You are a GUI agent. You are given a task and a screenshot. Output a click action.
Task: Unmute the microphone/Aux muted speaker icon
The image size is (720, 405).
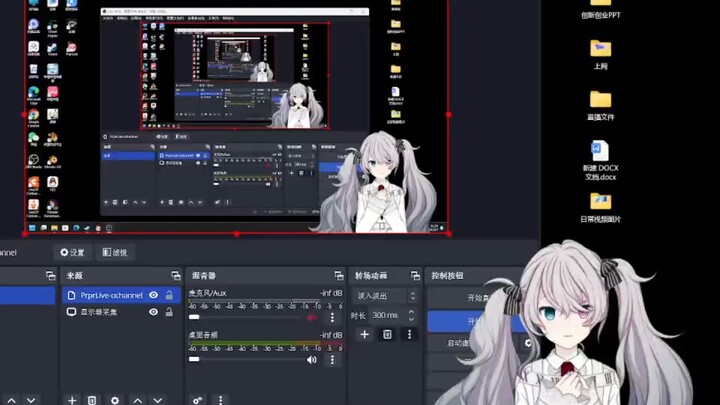[x=312, y=317]
